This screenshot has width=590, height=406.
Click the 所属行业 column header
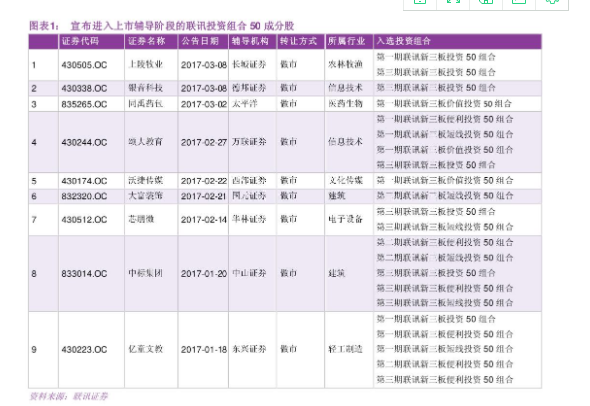pyautogui.click(x=346, y=41)
